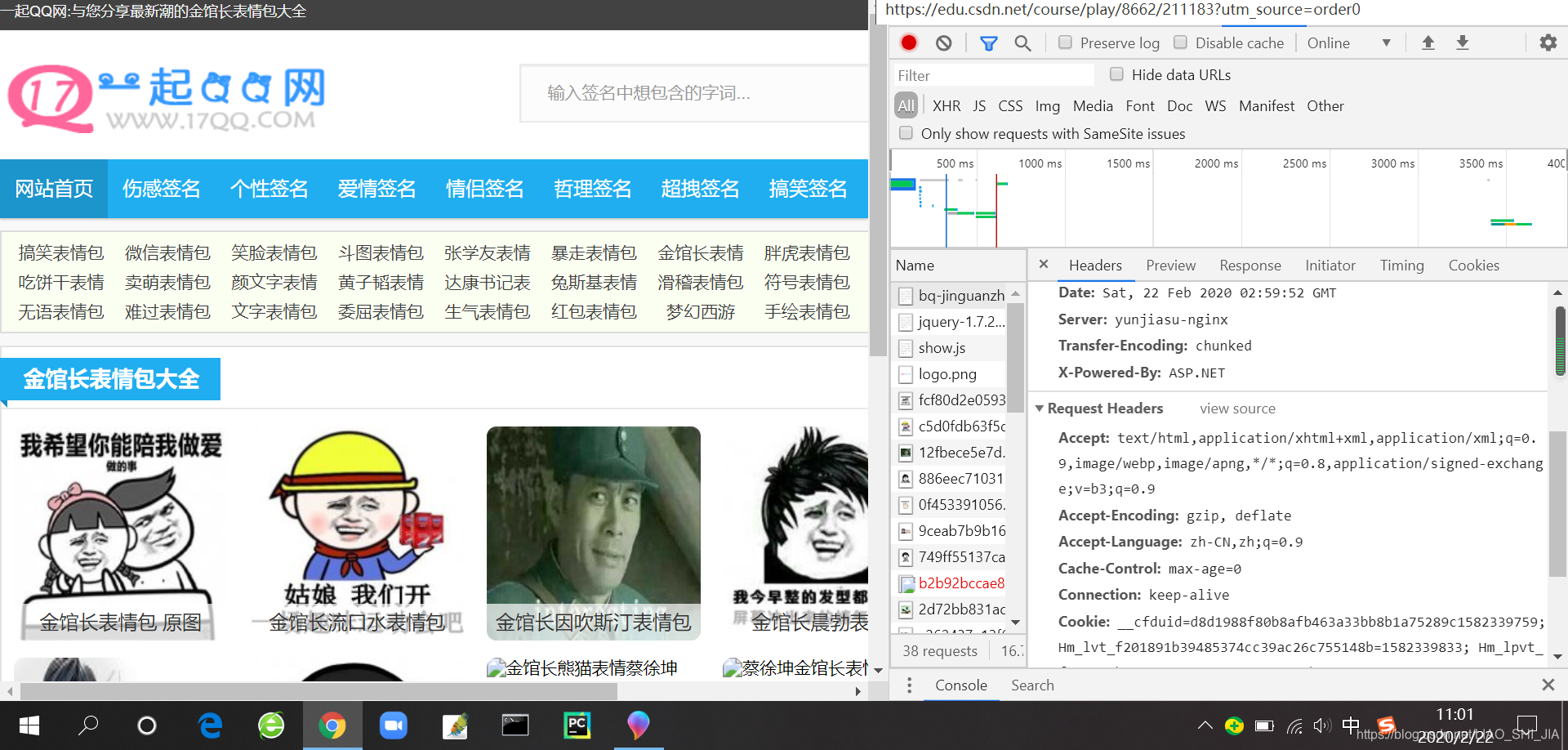The image size is (1568, 750).
Task: Enable Preserve log
Action: [x=1065, y=42]
